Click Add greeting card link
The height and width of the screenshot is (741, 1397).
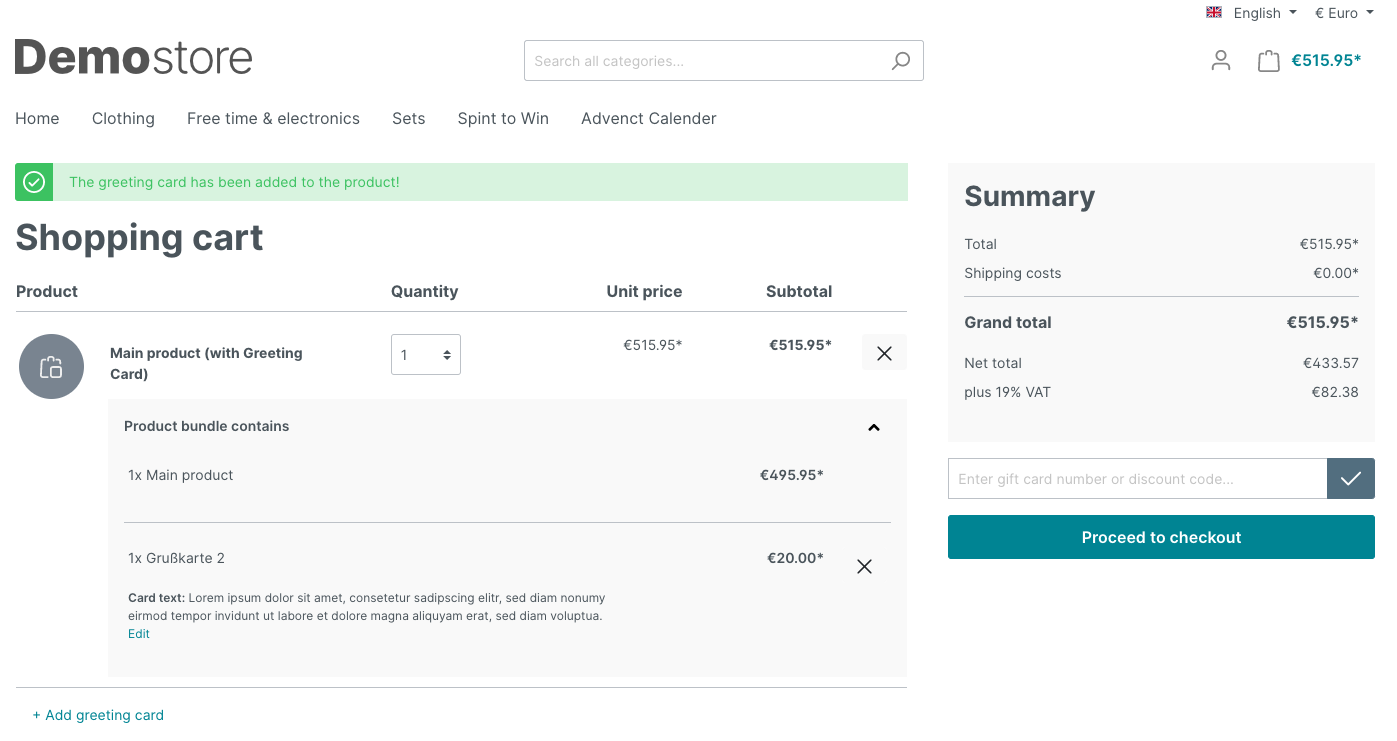98,715
